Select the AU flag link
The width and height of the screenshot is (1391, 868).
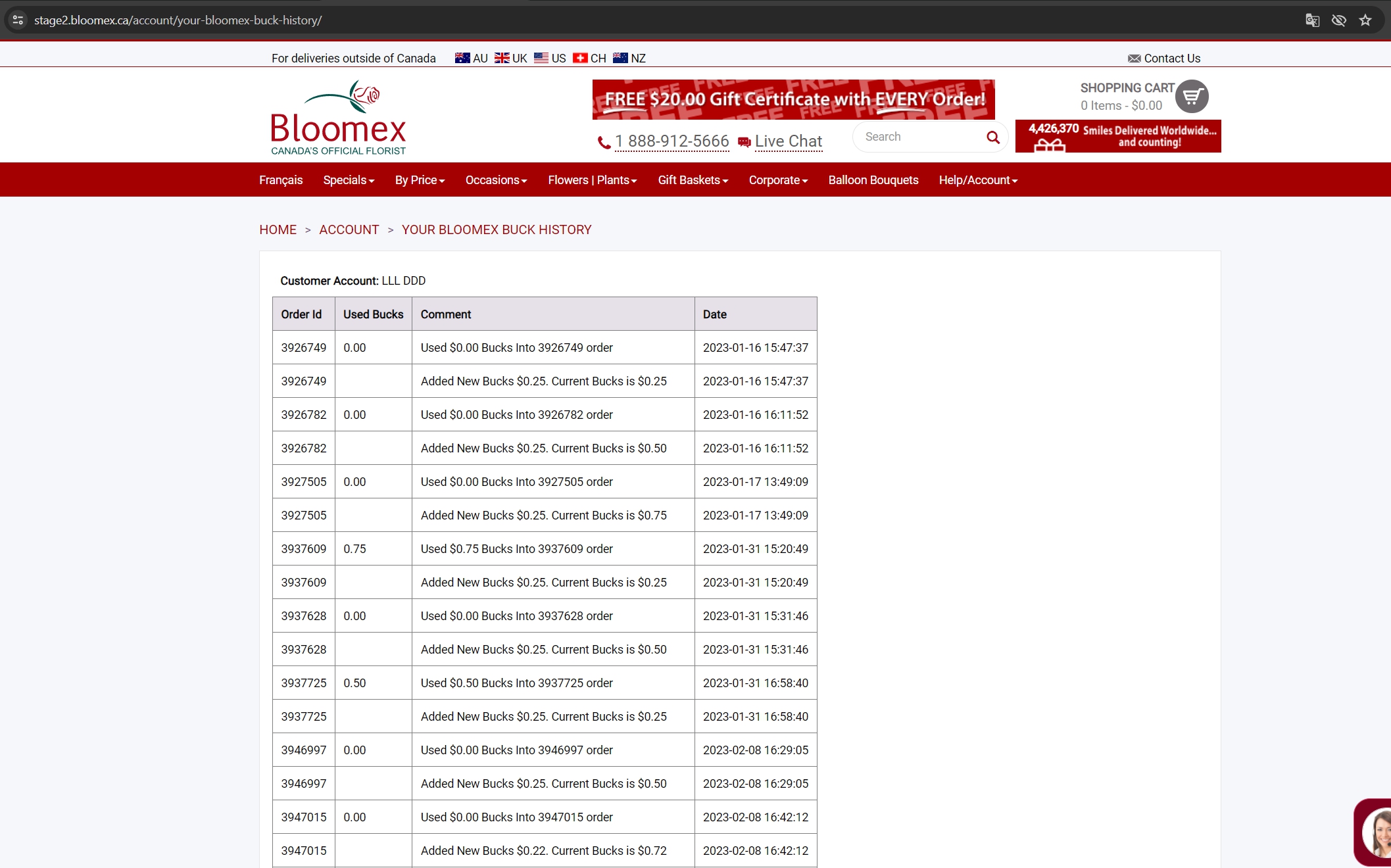point(471,58)
